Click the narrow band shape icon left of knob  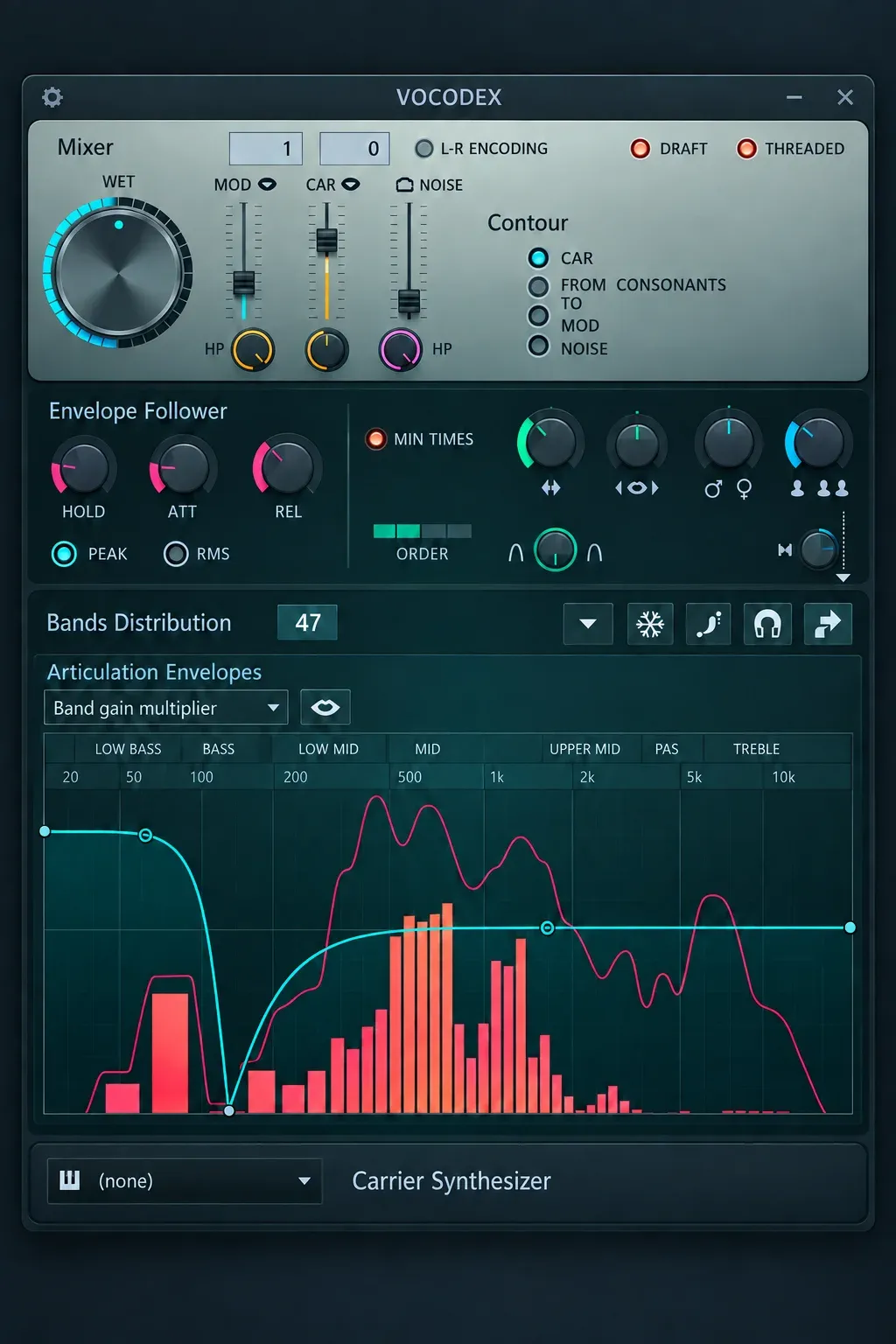pyautogui.click(x=516, y=552)
